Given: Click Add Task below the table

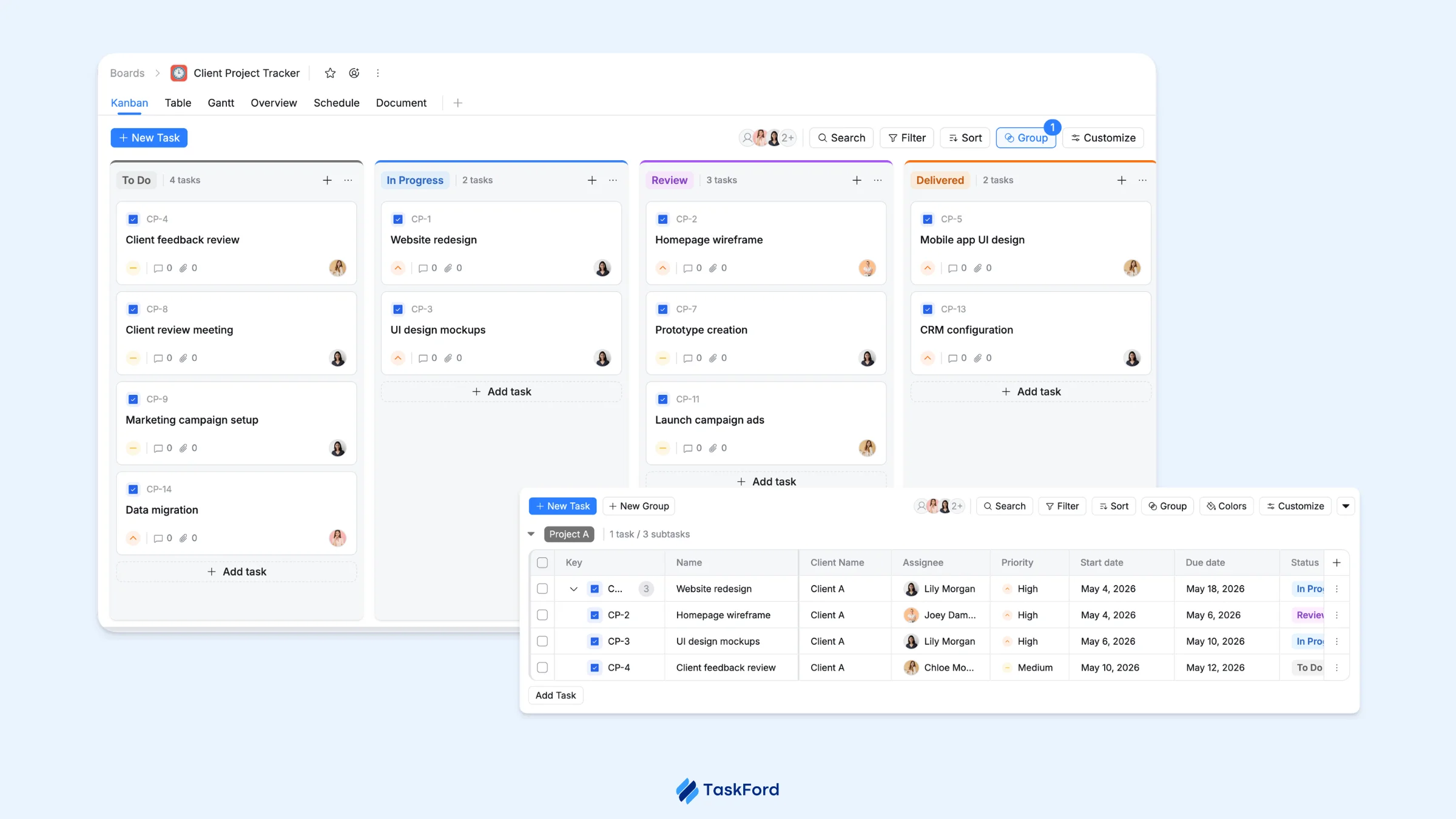Looking at the screenshot, I should tap(556, 695).
